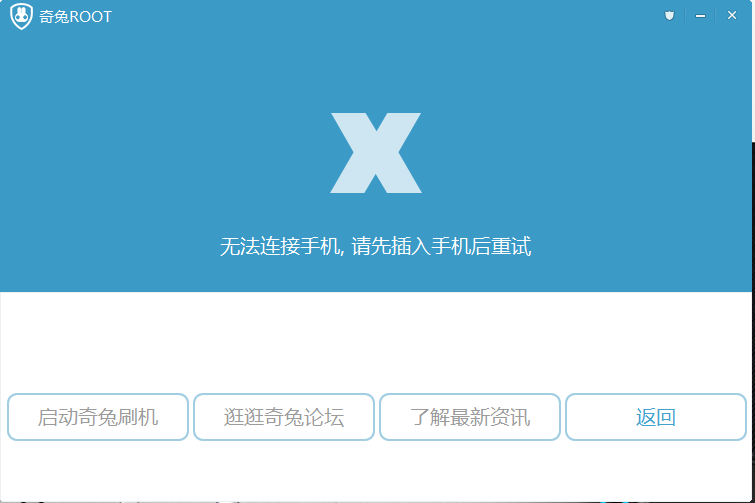The height and width of the screenshot is (503, 755).
Task: Click blank white area below the 返回 button
Action: (656, 469)
